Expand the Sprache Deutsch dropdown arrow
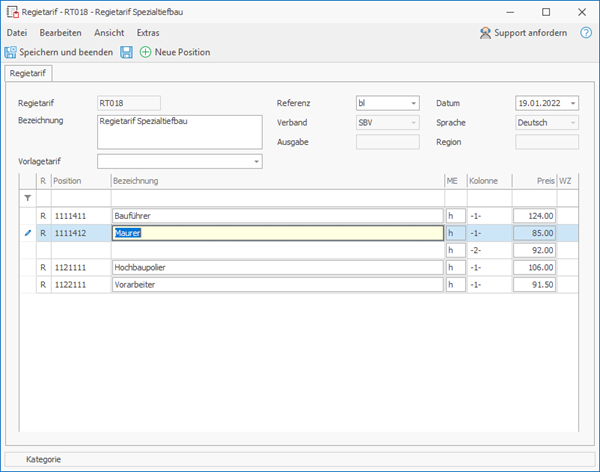Screen dimensions: 600x472 pos(573,123)
